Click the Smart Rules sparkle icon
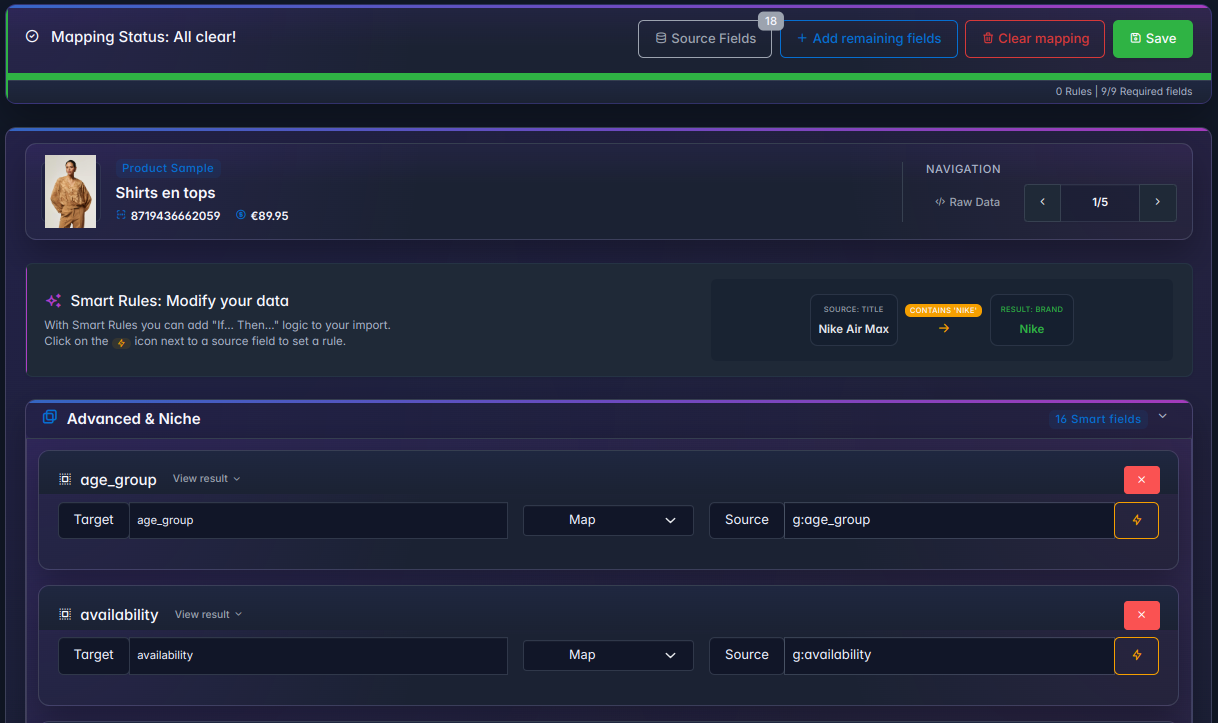Viewport: 1218px width, 723px height. point(54,300)
